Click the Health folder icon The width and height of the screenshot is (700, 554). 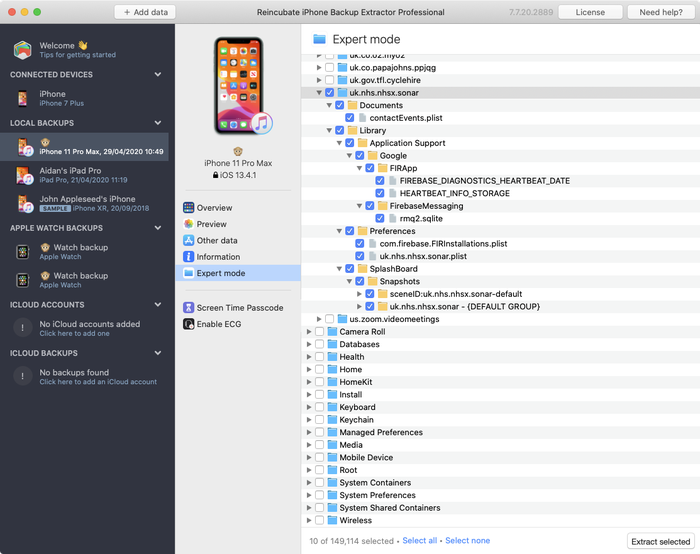coord(332,357)
